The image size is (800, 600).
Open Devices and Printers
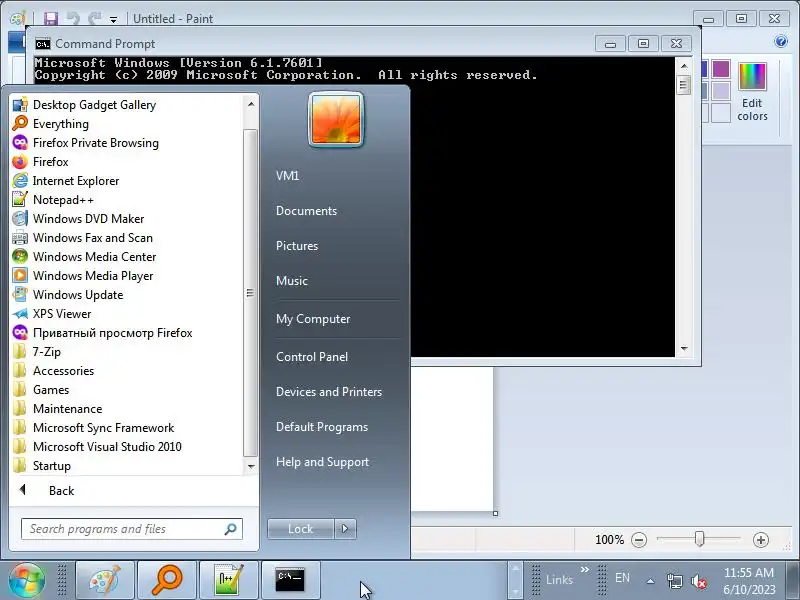coord(329,392)
